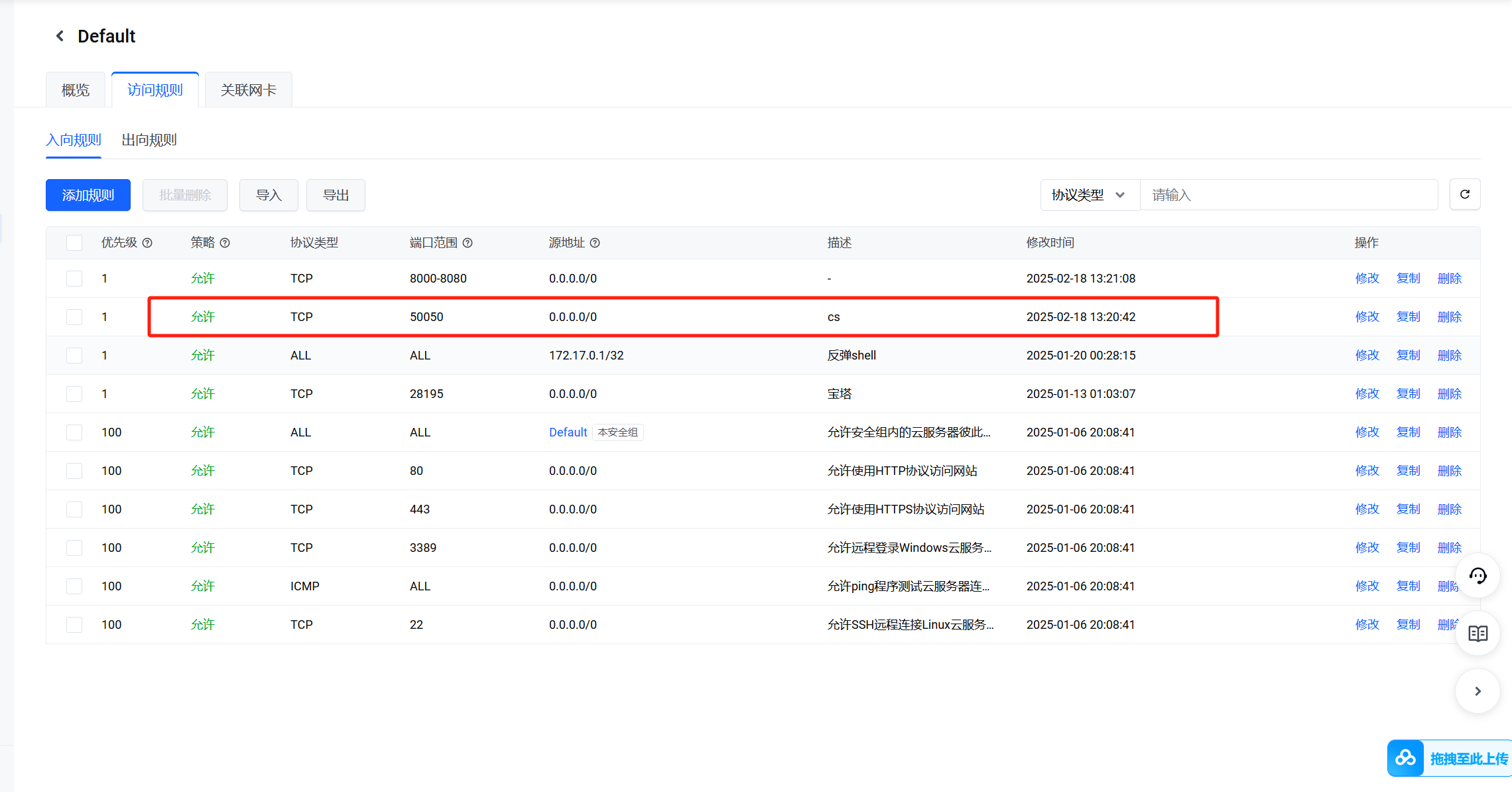
Task: Click the priority column help icon
Action: click(147, 243)
